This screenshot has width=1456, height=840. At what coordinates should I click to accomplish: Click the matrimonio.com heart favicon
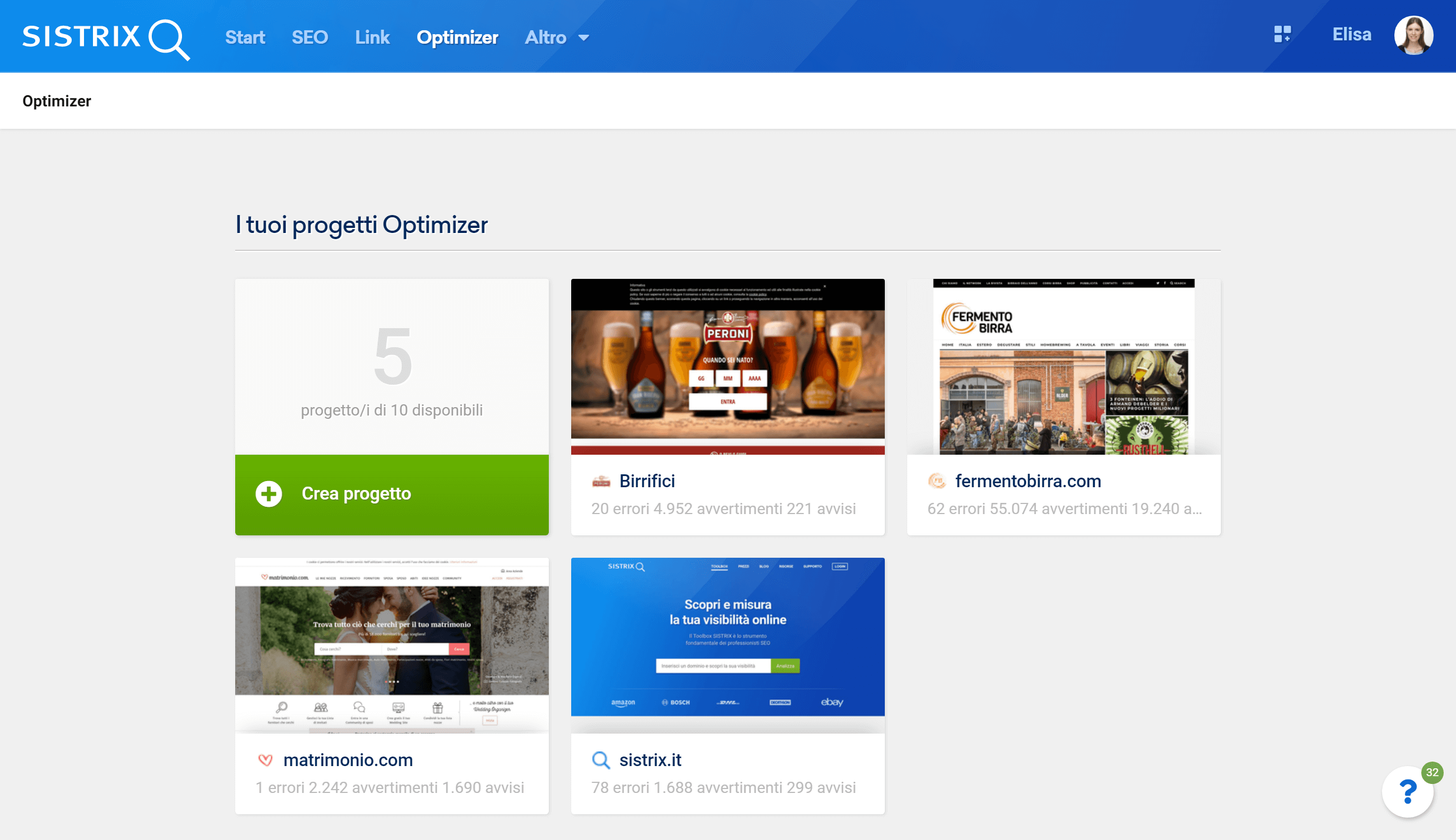pos(265,760)
